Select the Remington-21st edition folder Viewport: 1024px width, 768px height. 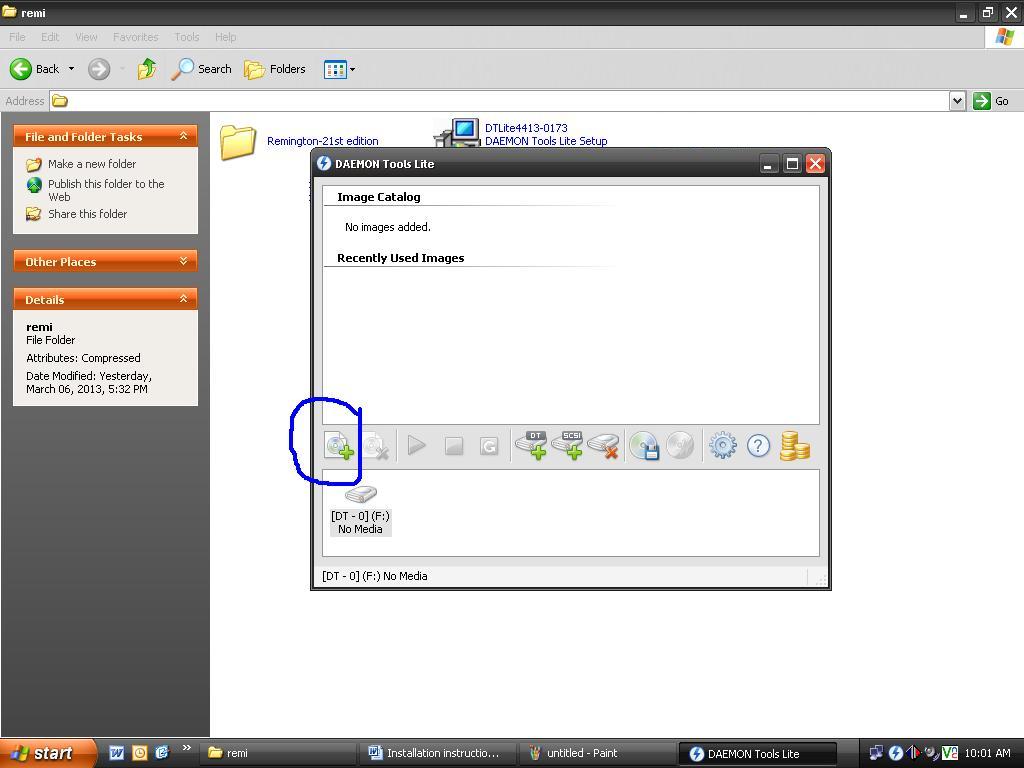pyautogui.click(x=300, y=141)
